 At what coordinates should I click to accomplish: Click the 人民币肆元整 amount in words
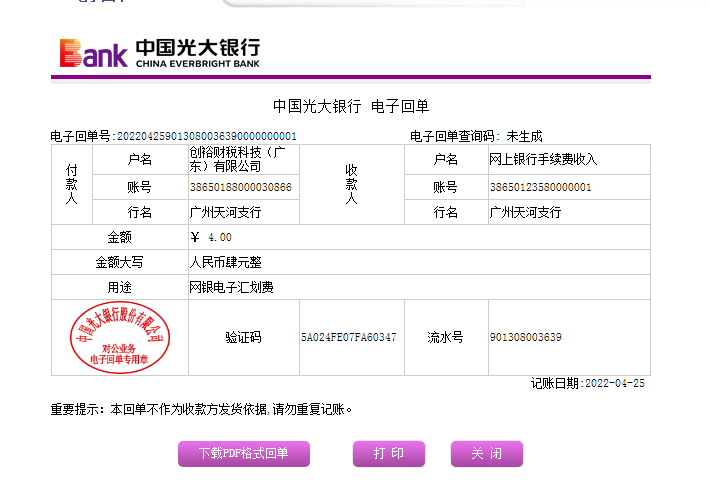[x=226, y=262]
